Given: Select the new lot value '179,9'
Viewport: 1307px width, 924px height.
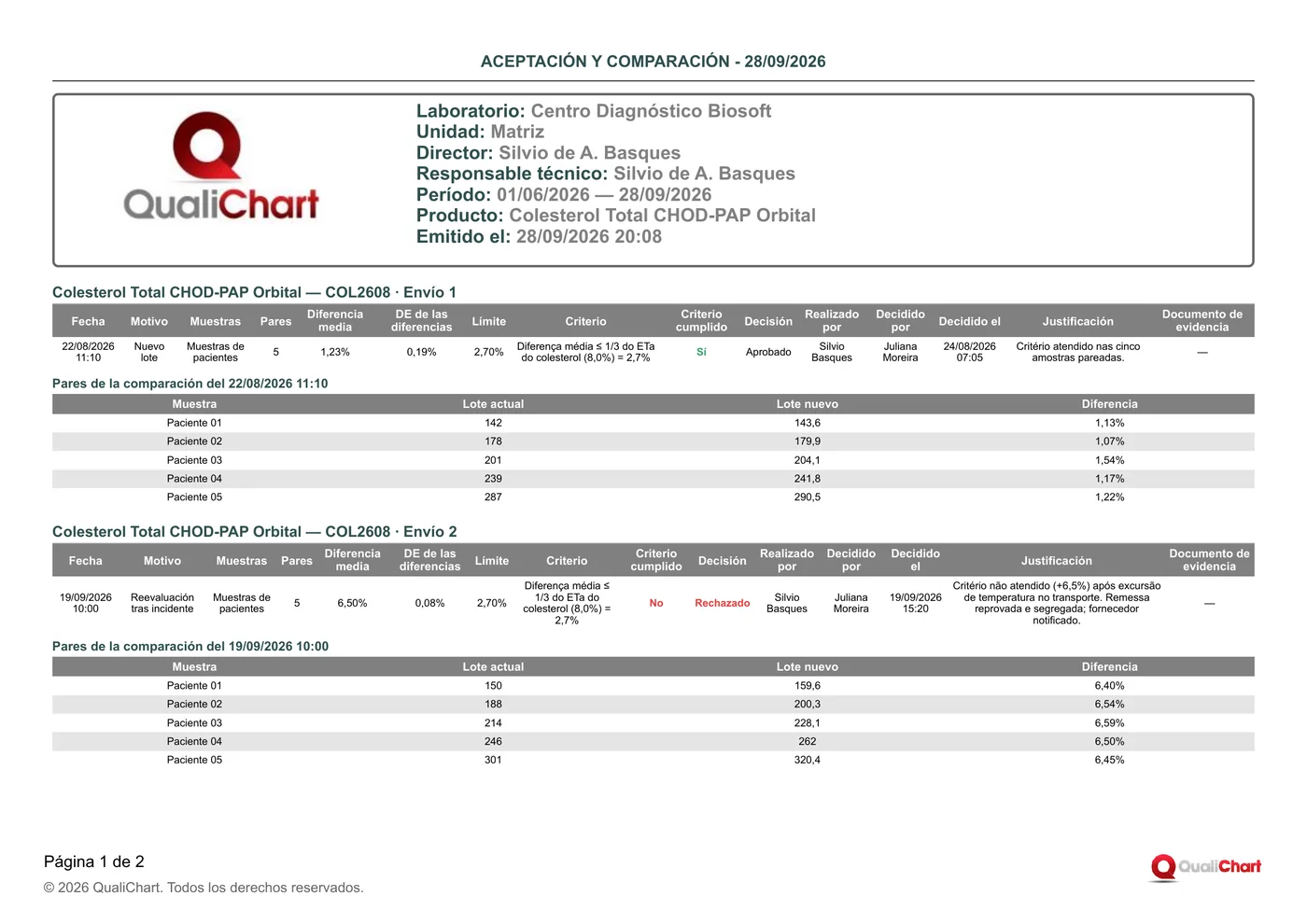Looking at the screenshot, I should coord(808,441).
